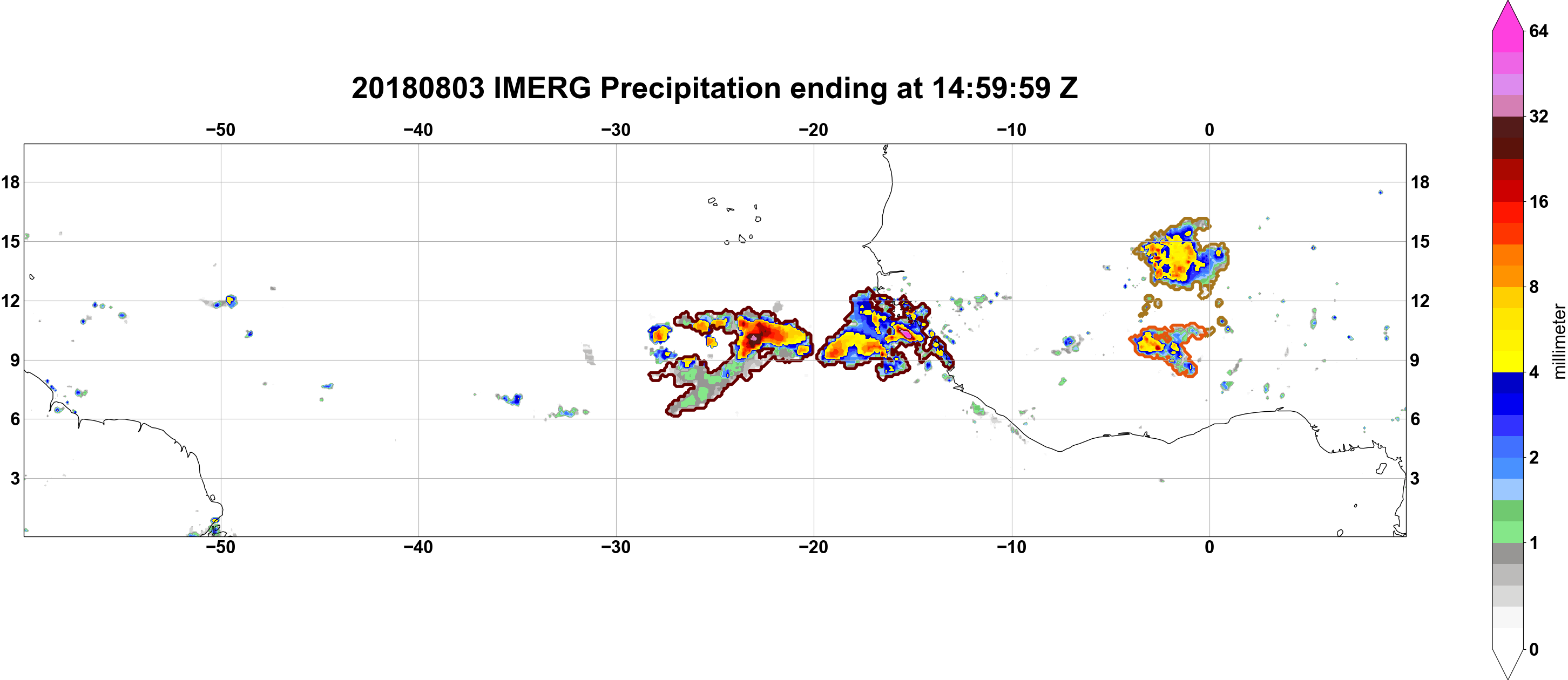Click the left axis latitude label "15"

(10, 241)
